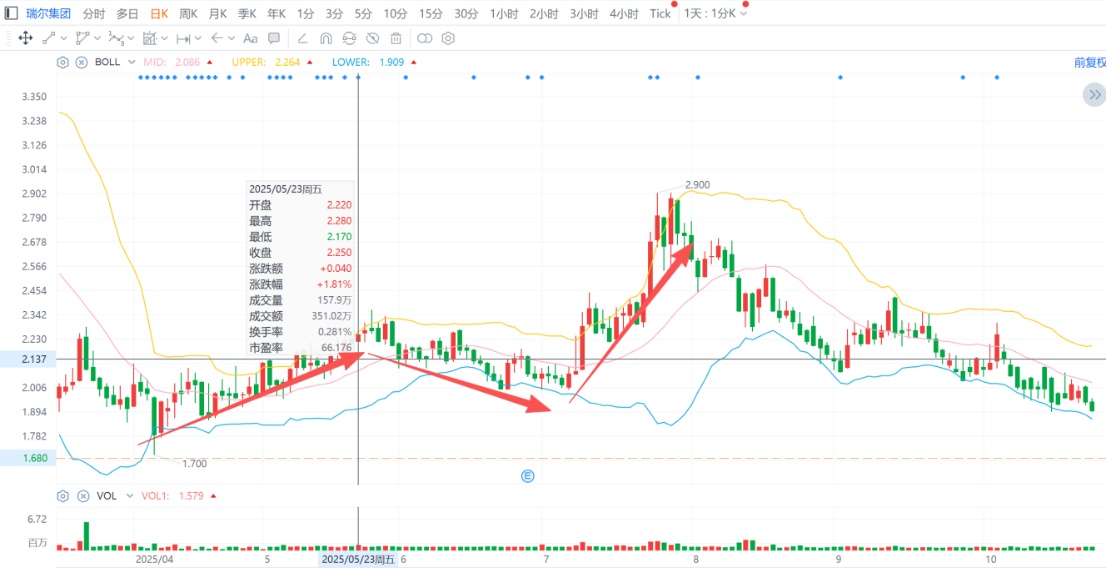Toggle hide drawings eye-slash icon
1107x568 pixels.
[373, 38]
